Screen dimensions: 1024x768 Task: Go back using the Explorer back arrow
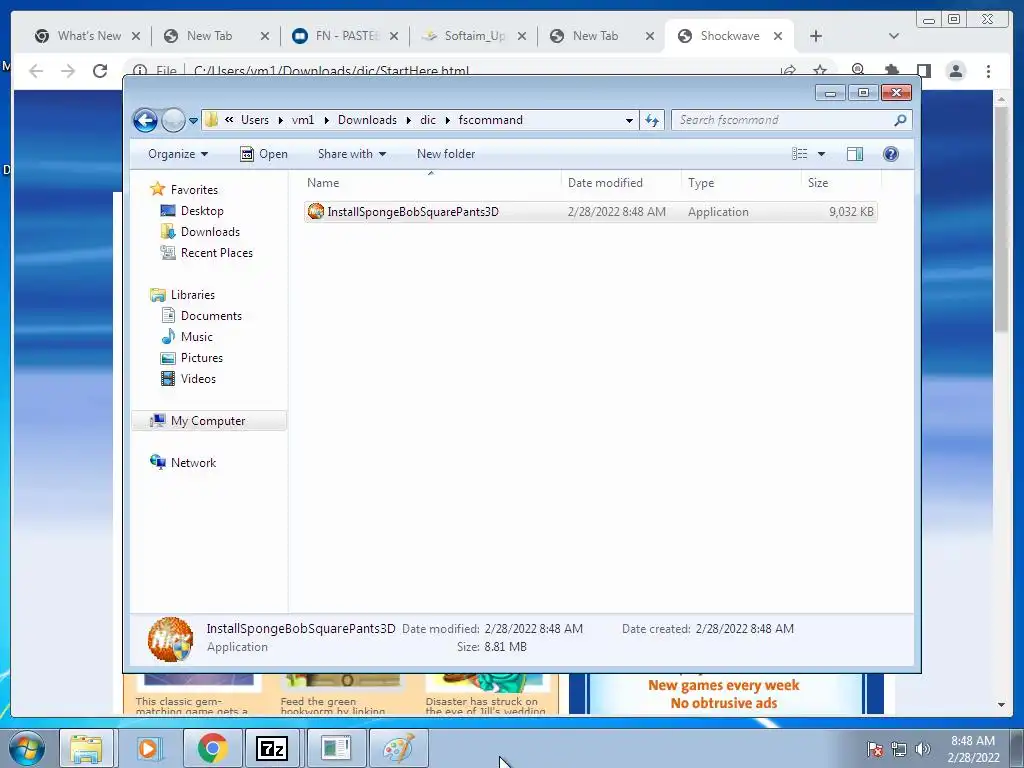pos(145,120)
